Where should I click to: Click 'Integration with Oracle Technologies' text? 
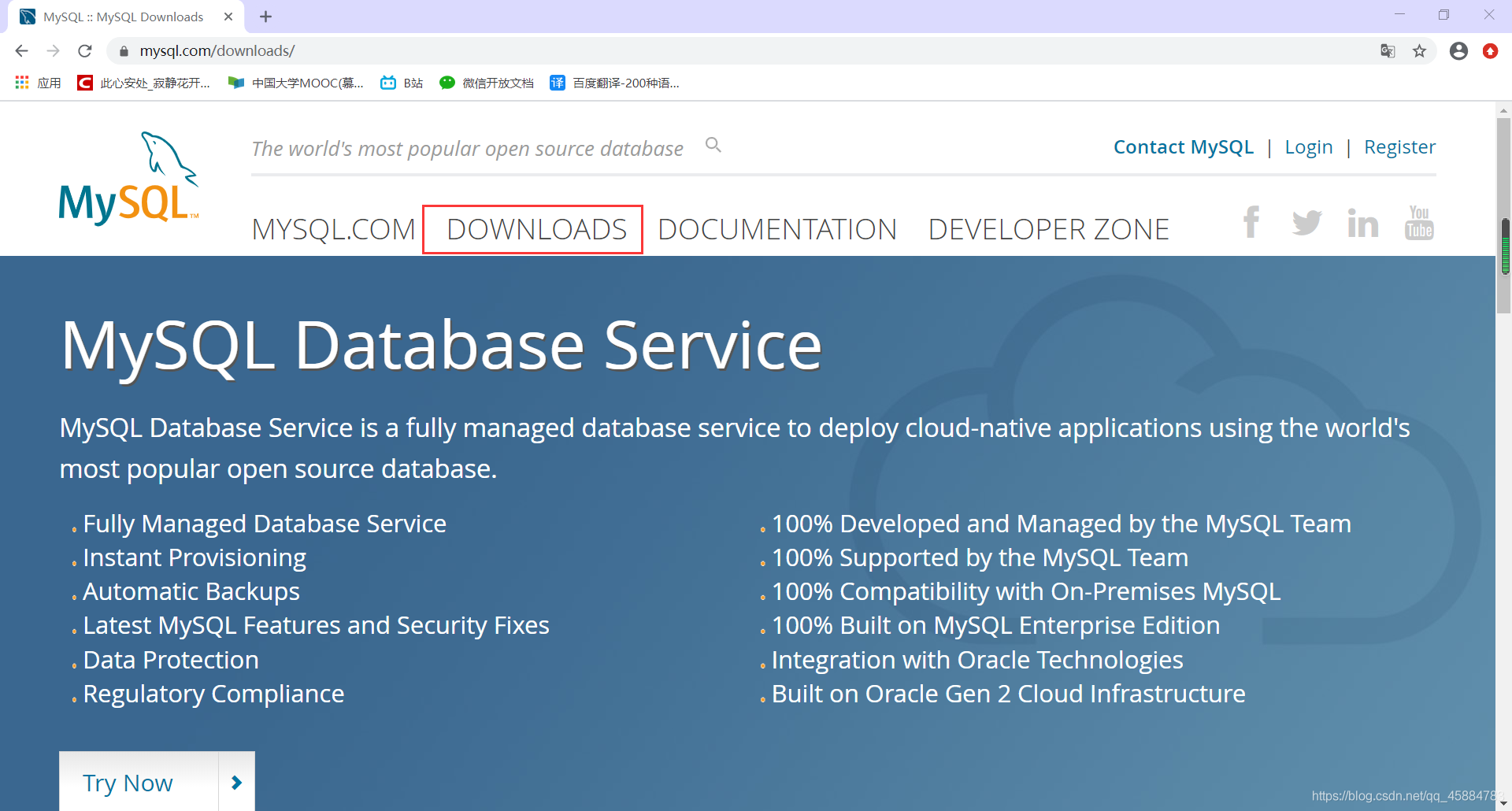[x=977, y=660]
